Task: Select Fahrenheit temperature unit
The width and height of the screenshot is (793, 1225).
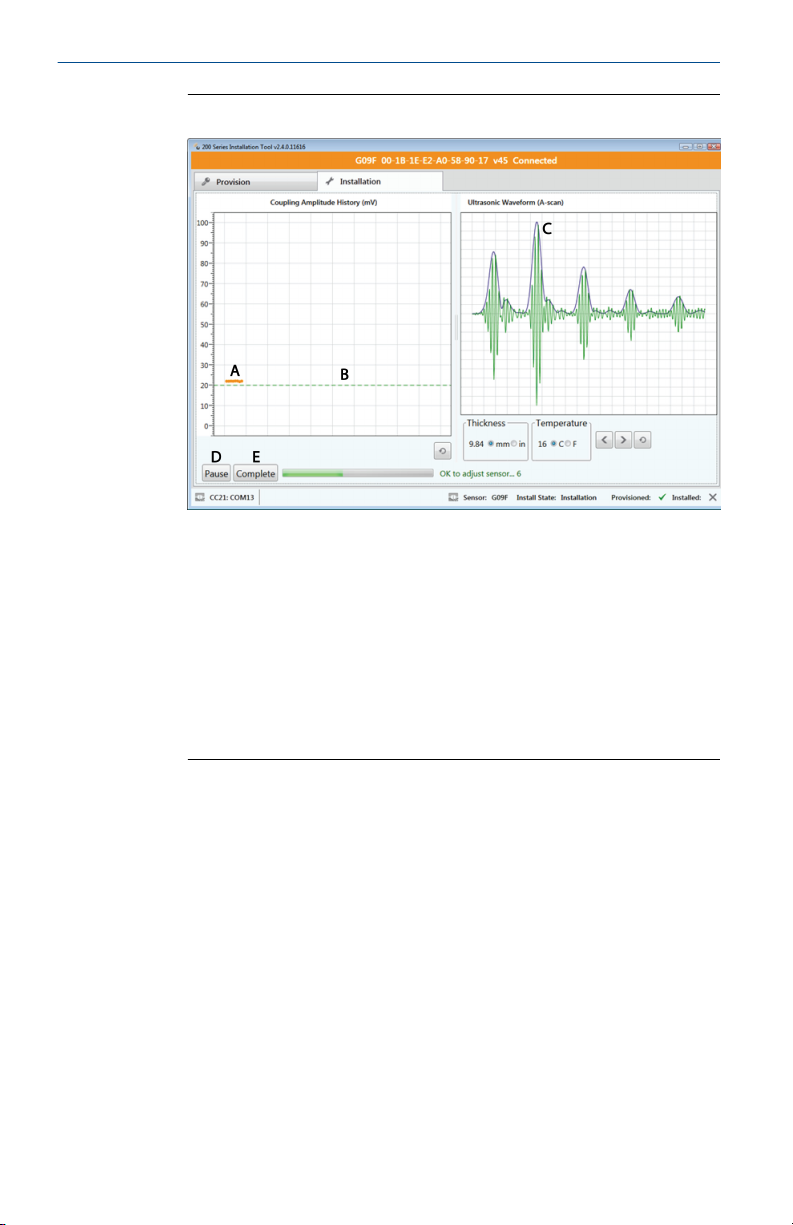Action: (x=568, y=443)
